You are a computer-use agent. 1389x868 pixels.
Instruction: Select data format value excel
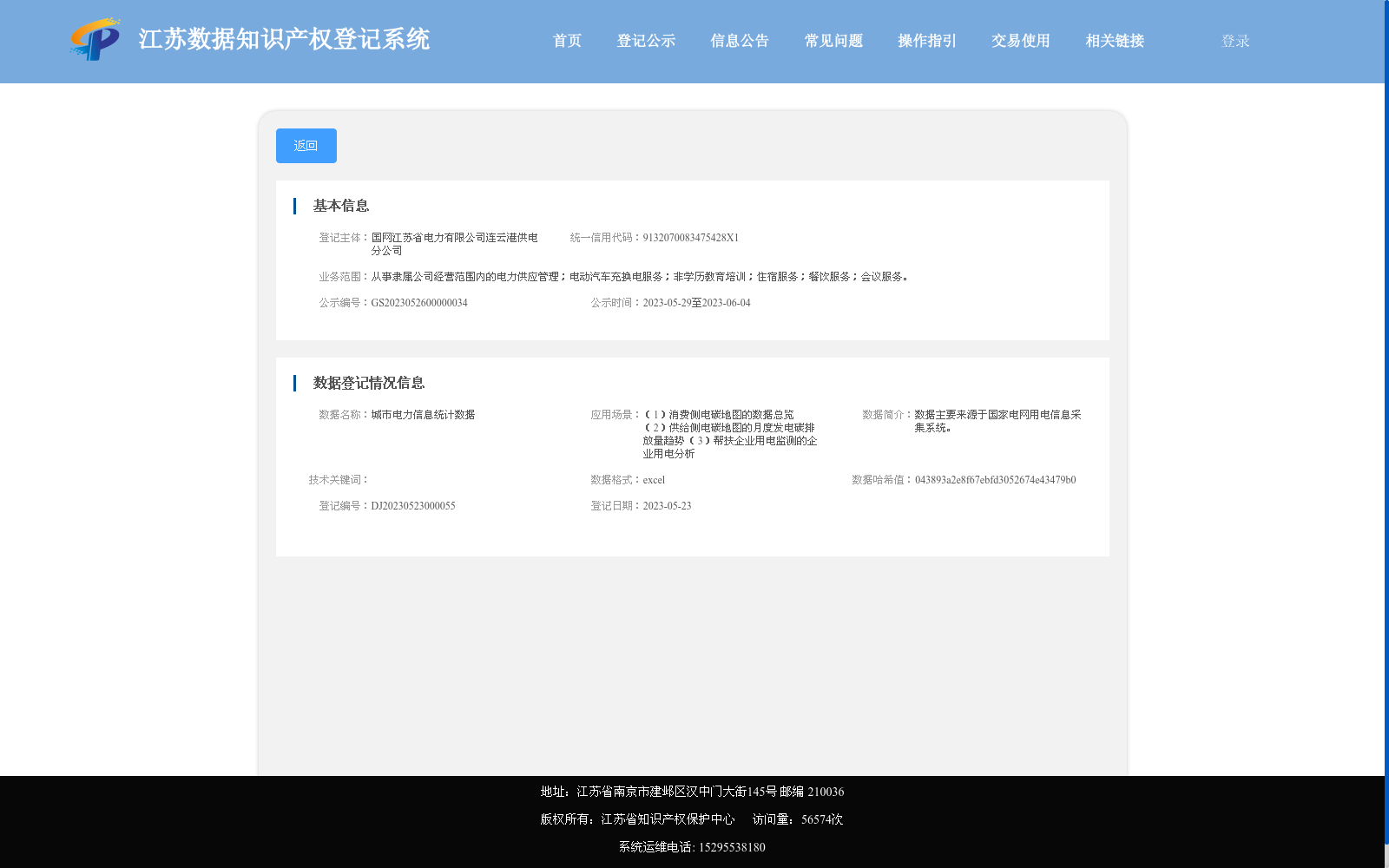coord(654,480)
